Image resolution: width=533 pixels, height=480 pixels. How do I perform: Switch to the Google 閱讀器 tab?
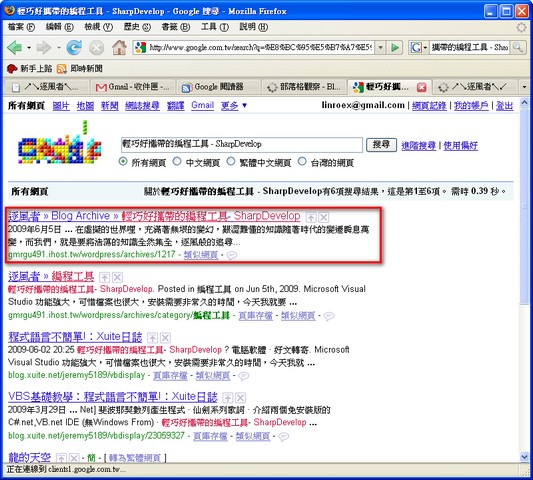click(x=219, y=87)
